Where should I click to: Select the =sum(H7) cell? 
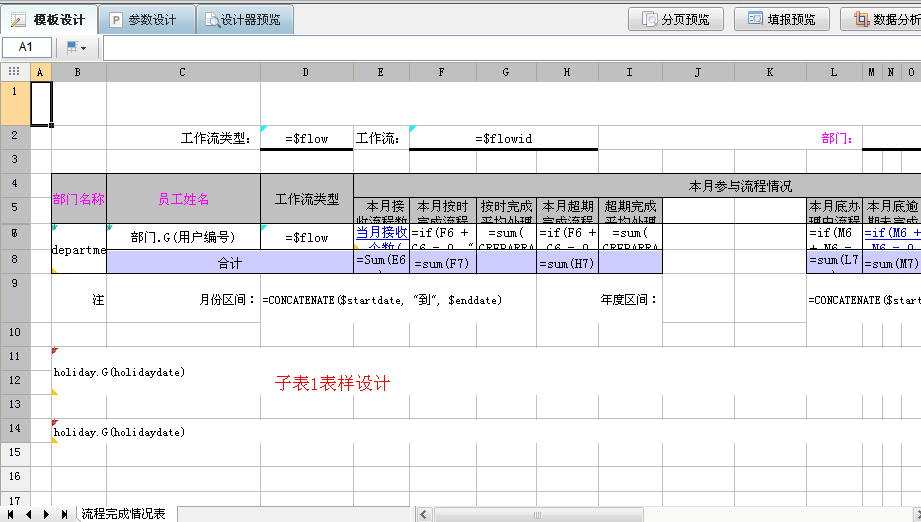coord(567,262)
